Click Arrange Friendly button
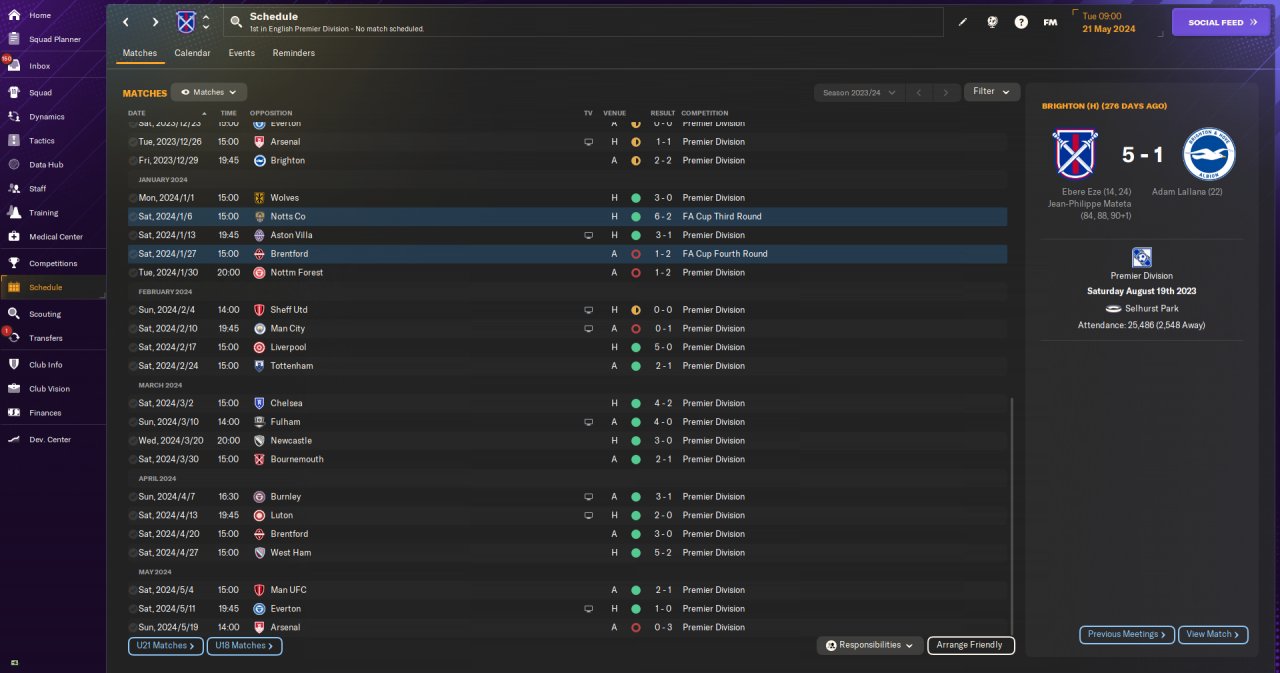1280x673 pixels. tap(971, 646)
